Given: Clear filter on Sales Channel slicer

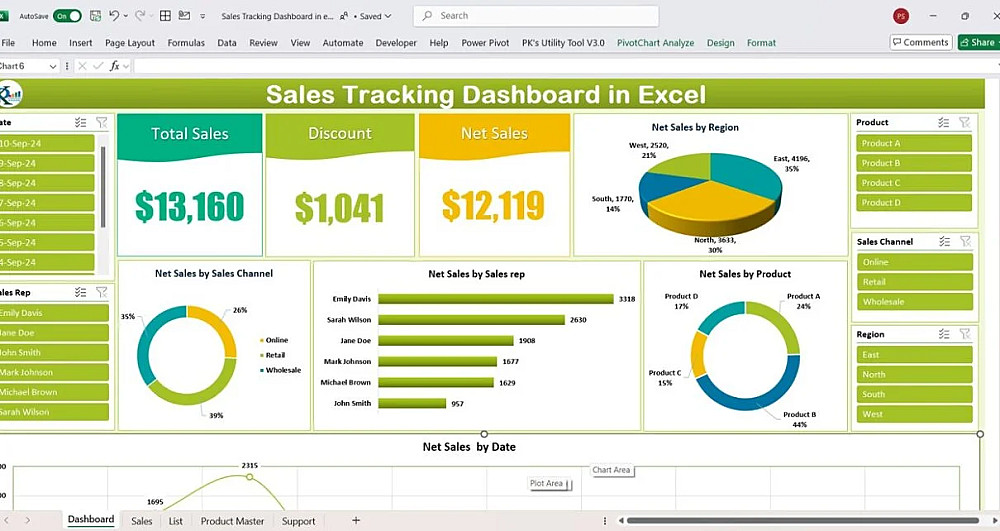Looking at the screenshot, I should coord(966,242).
